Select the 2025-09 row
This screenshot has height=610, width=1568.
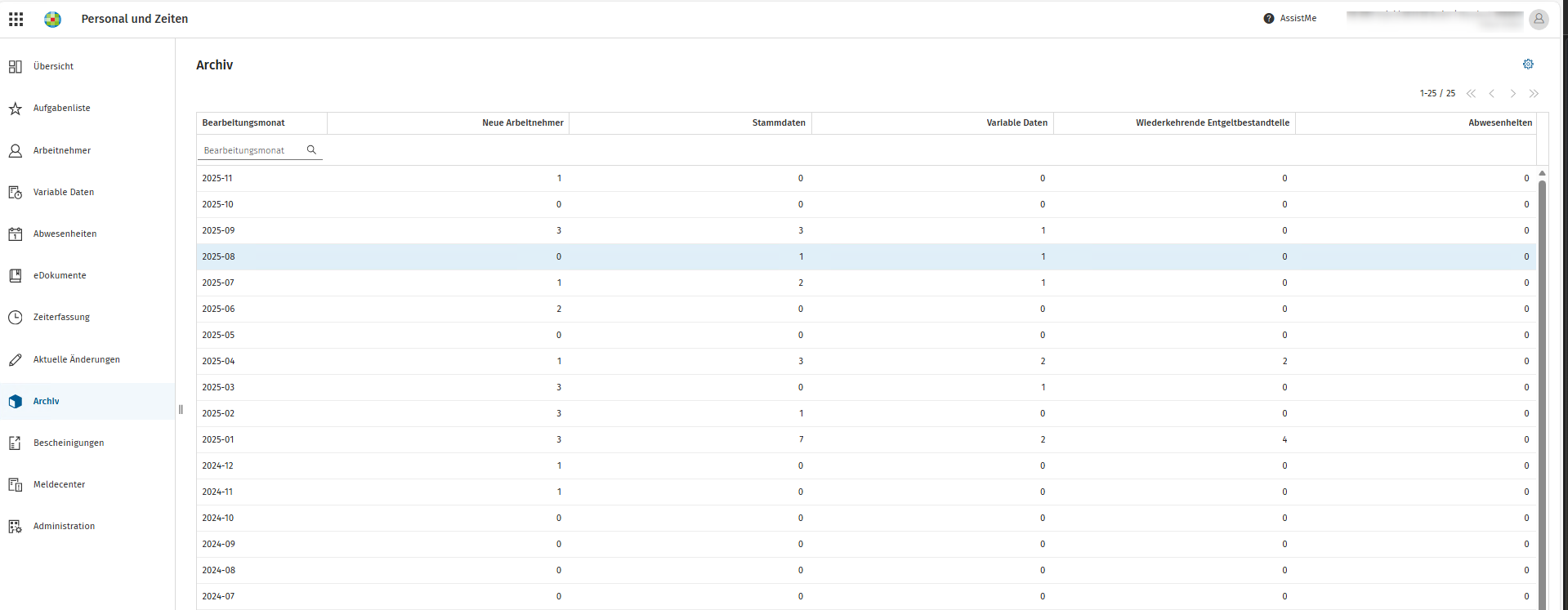(866, 230)
